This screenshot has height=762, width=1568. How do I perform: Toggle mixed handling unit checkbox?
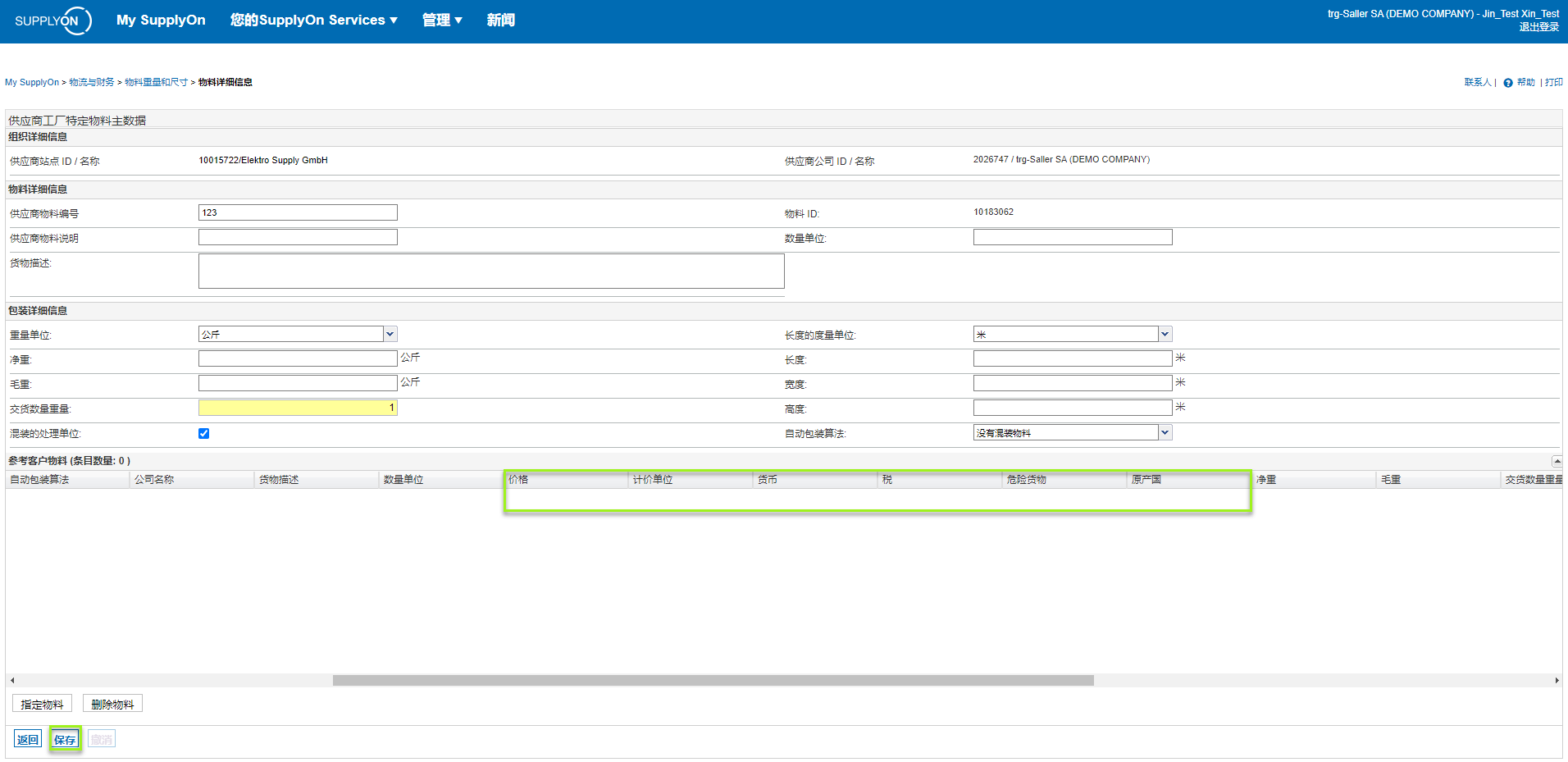point(204,433)
